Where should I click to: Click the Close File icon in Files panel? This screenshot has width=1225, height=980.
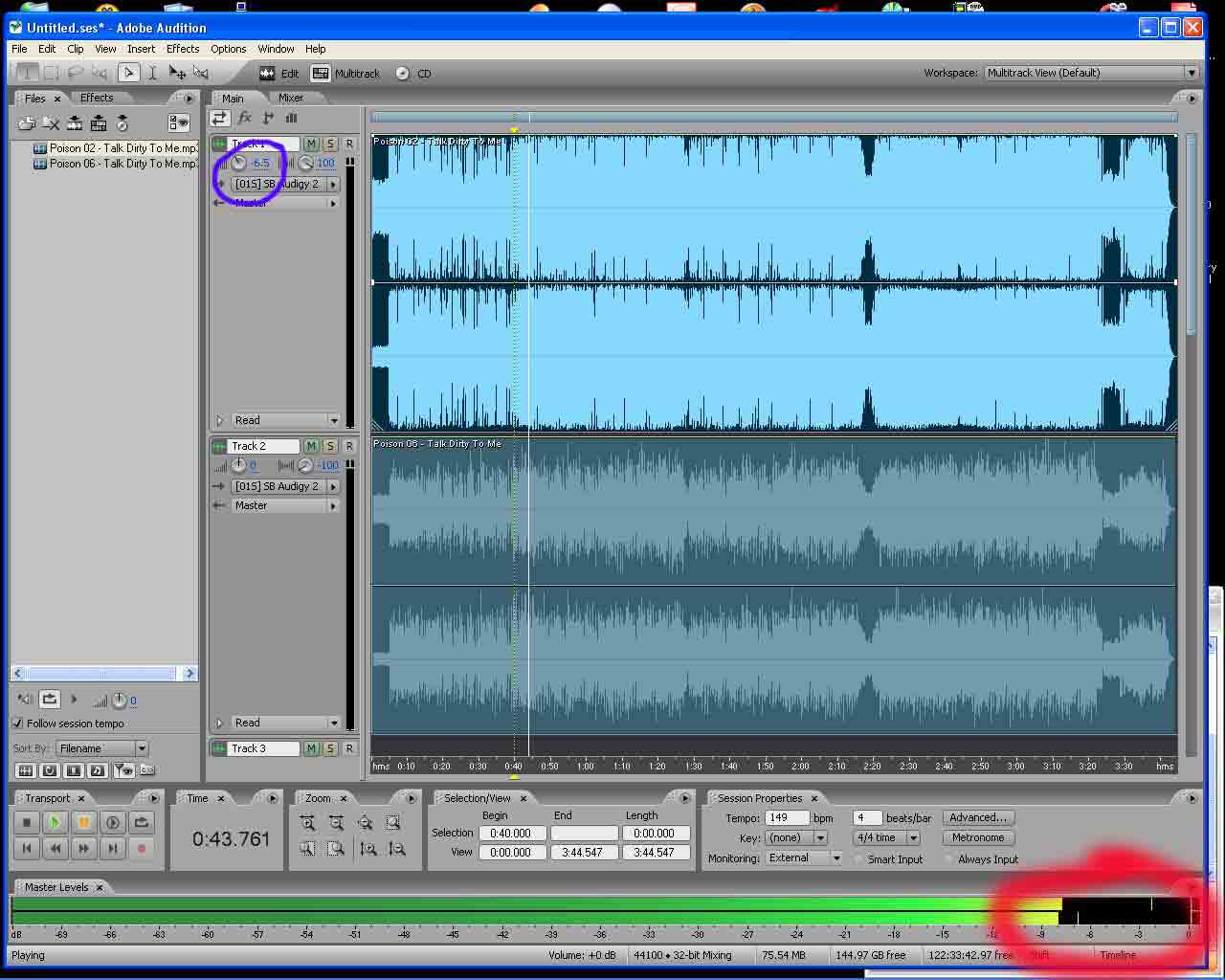[51, 123]
